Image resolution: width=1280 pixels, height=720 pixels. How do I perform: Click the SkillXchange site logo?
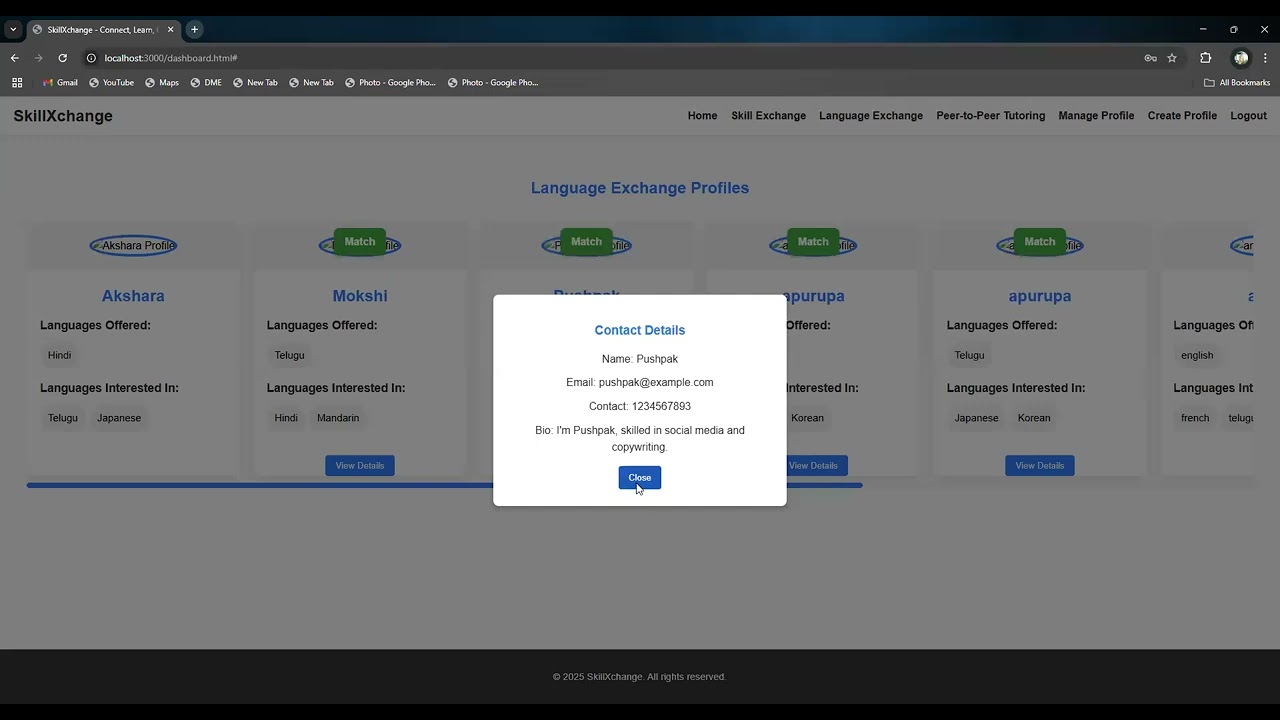[63, 116]
